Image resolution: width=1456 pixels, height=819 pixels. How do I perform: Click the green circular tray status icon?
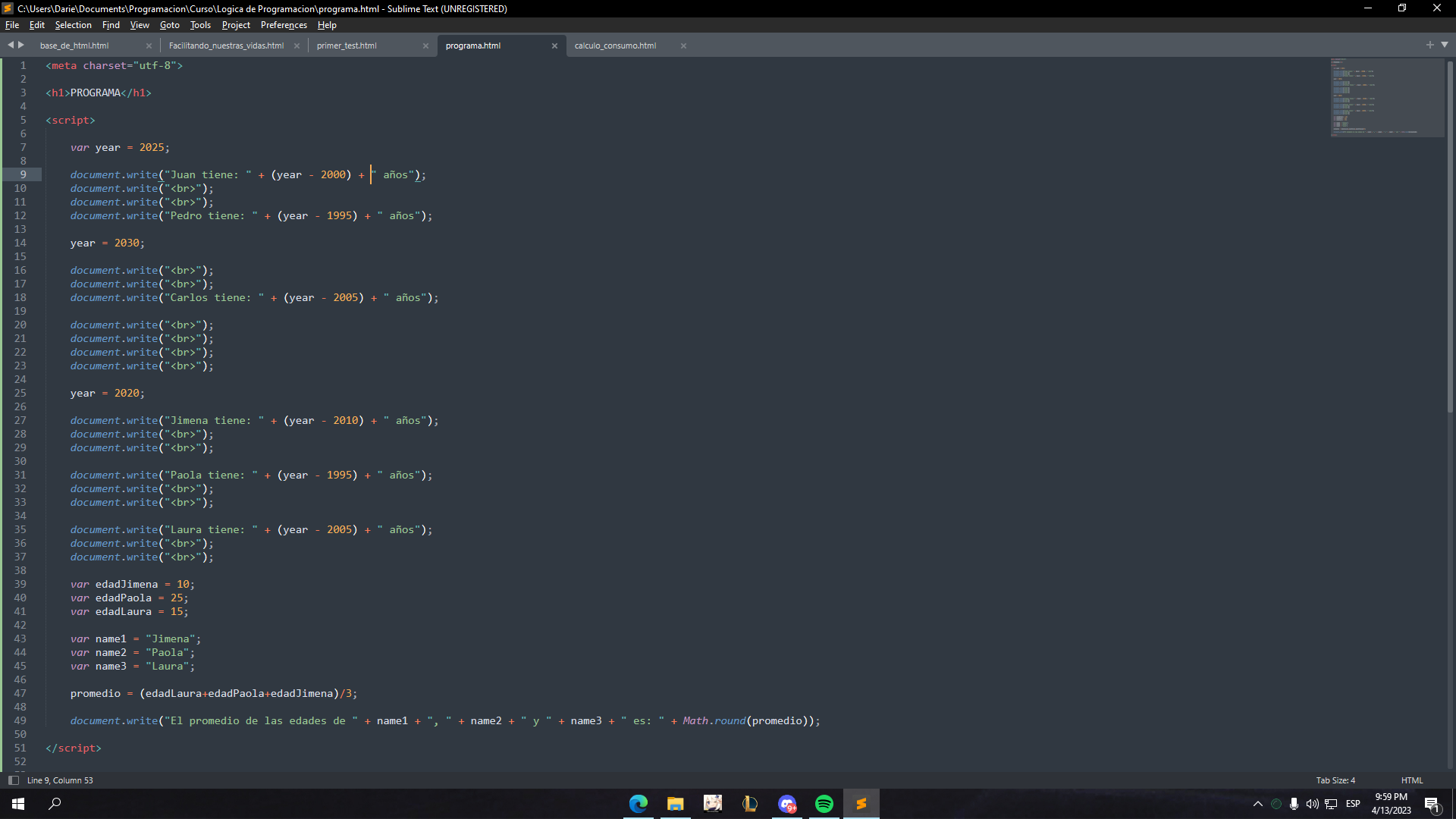tap(1276, 804)
